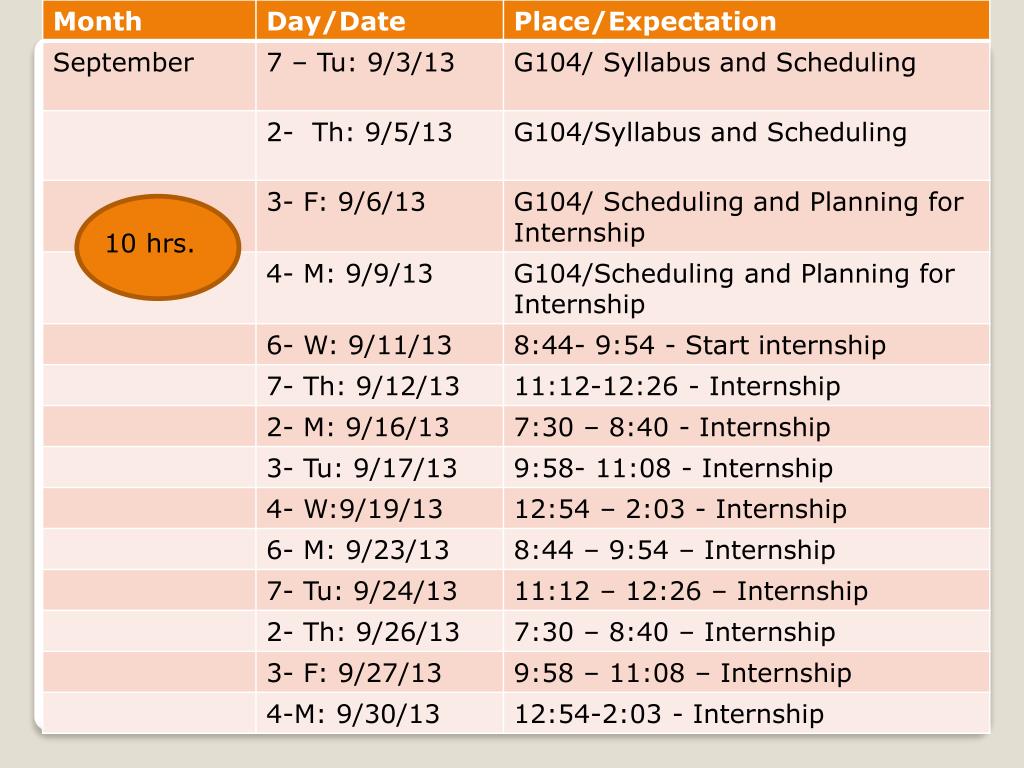The image size is (1024, 768).
Task: Select the "9:58 – 11:08 – Internship" cell
Action: tap(683, 674)
